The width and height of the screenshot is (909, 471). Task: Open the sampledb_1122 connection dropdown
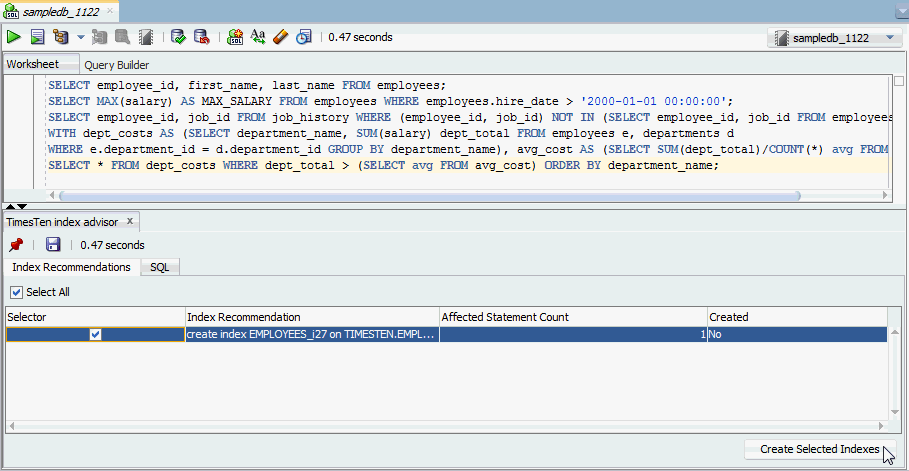(x=834, y=38)
